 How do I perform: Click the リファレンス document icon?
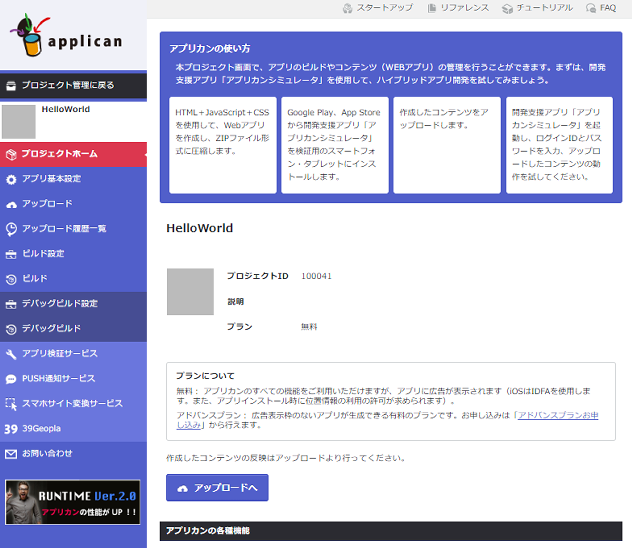432,8
